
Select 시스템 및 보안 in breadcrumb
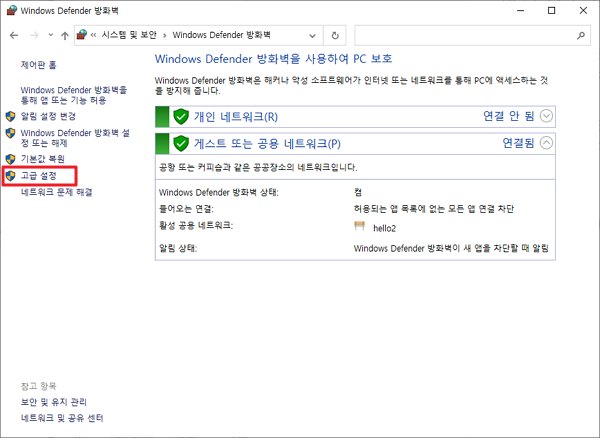point(129,35)
